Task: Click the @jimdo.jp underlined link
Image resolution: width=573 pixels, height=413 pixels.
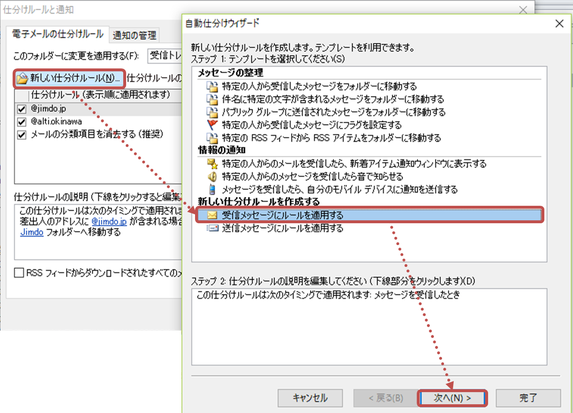Action: 109,221
